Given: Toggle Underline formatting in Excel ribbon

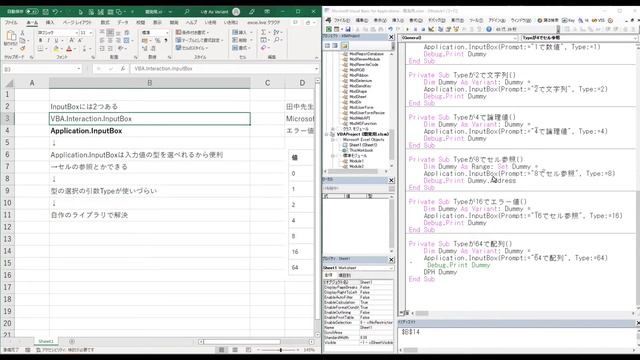Looking at the screenshot, I should click(x=56, y=40).
